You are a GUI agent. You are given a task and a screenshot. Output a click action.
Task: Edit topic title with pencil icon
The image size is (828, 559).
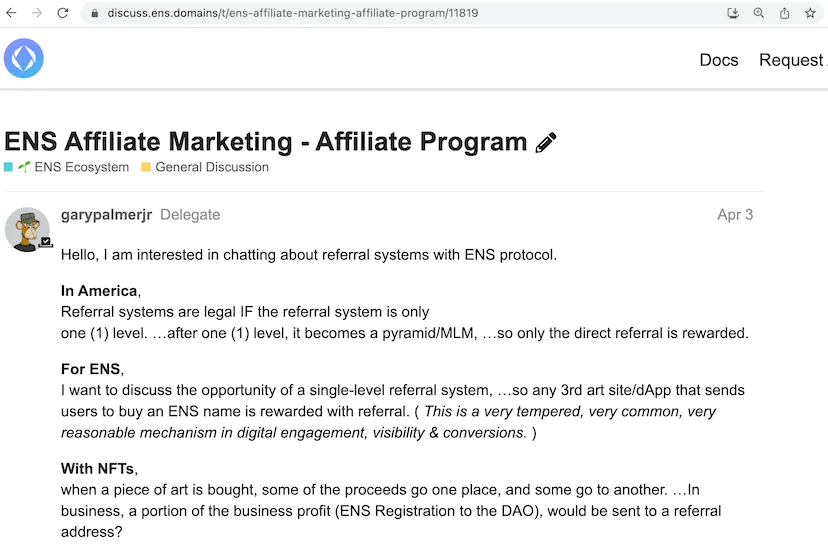546,143
